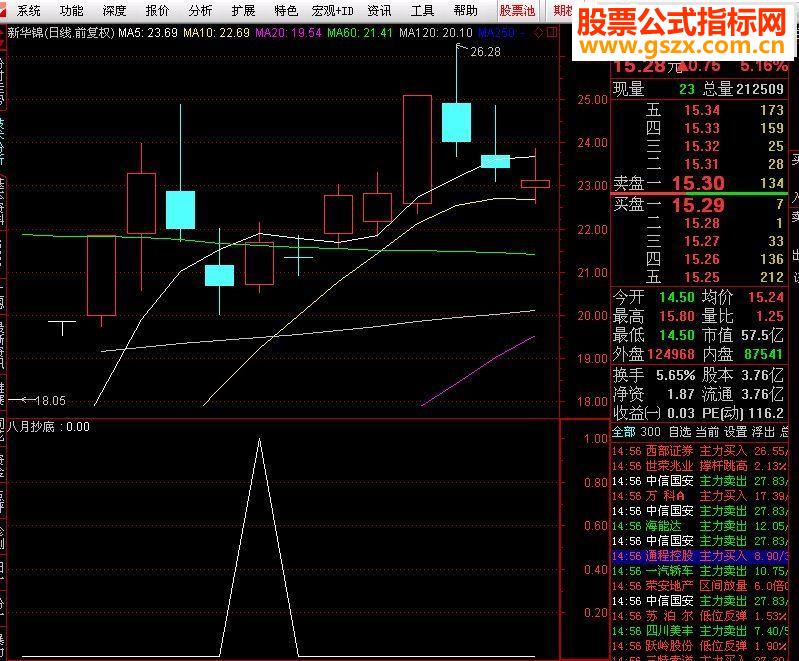The width and height of the screenshot is (799, 661).
Task: Switch to the 当前 tab
Action: click(707, 432)
